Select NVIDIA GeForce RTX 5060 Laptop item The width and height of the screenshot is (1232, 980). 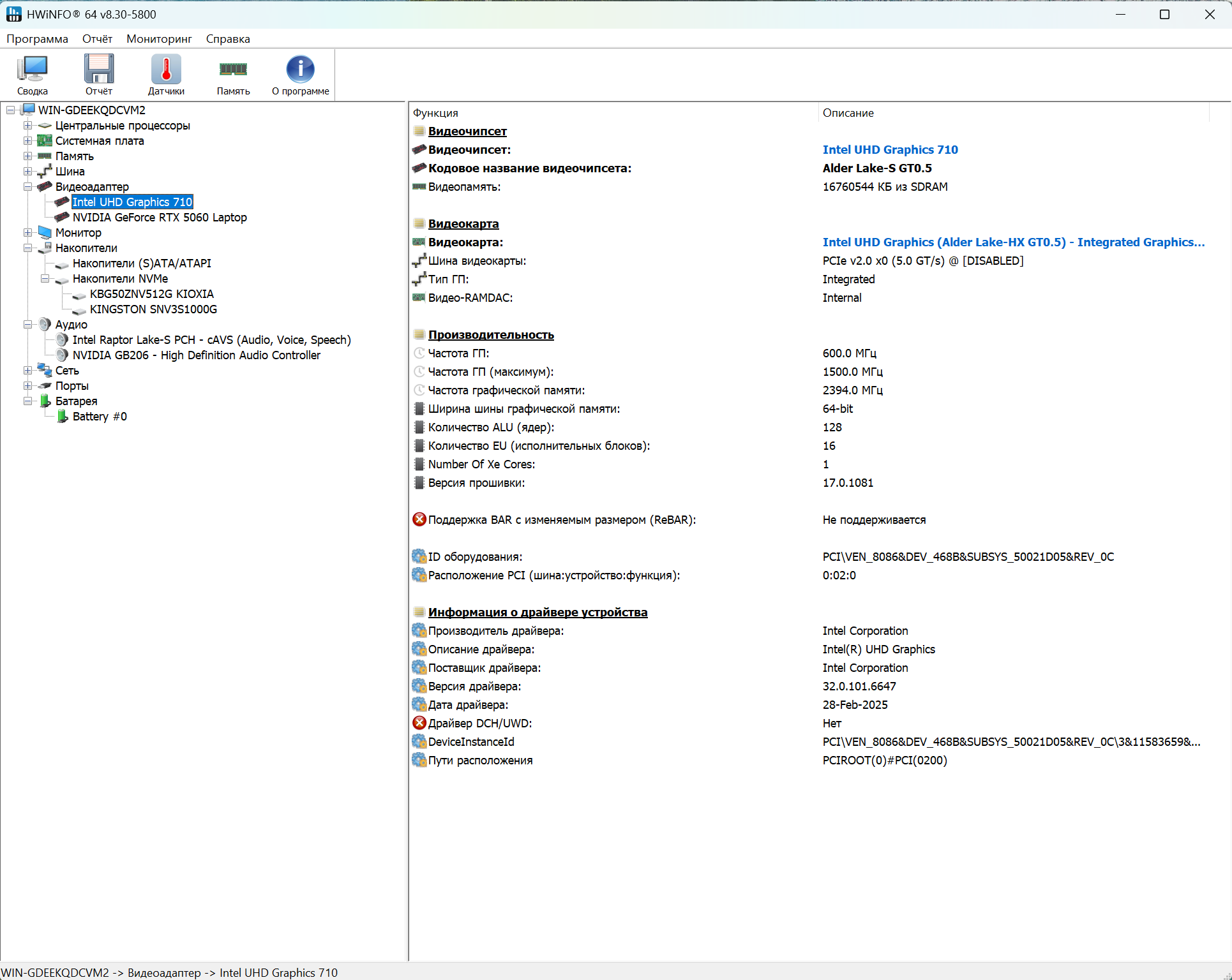point(160,218)
